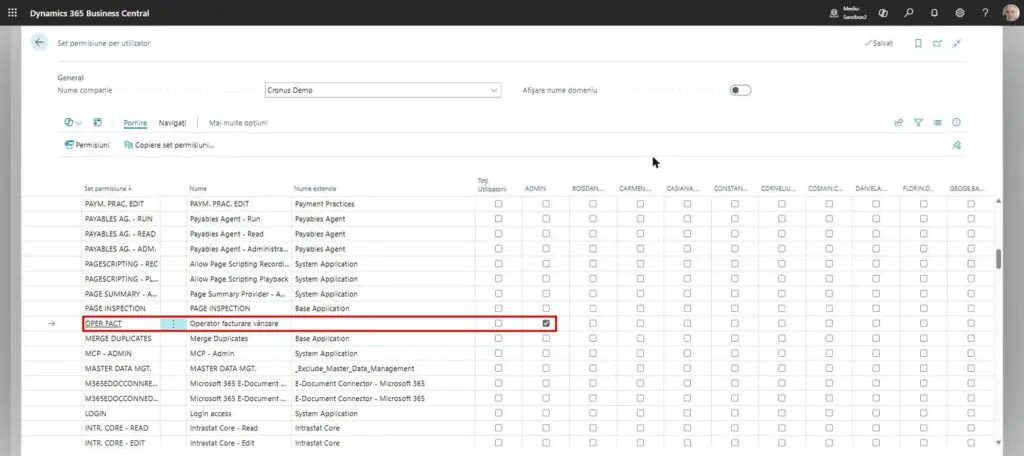This screenshot has height=456, width=1024.
Task: Show the FactBox information icon
Action: point(957,122)
